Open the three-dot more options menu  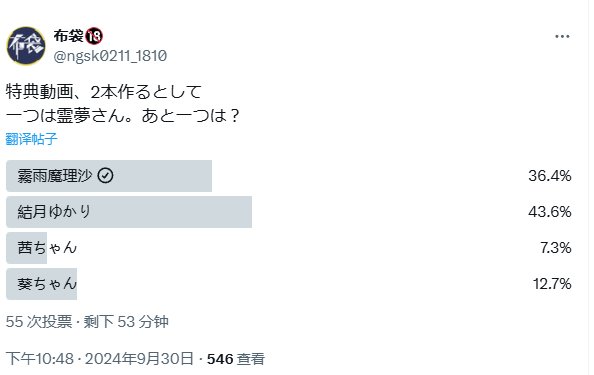click(562, 36)
